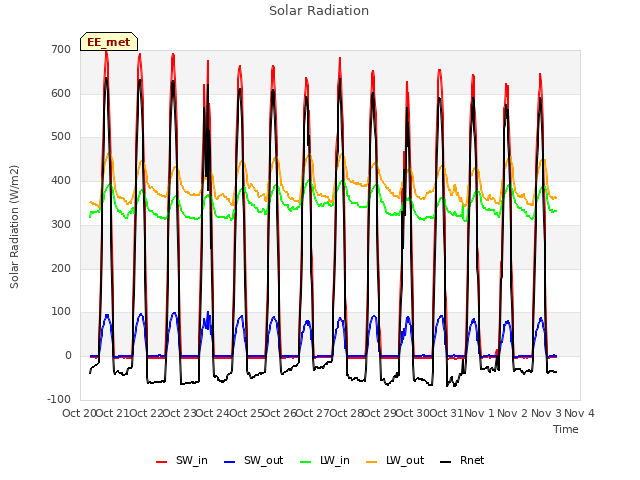Screen dimensions: 640x480
Task: Click the Oct 28 x-axis date label
Action: tap(347, 413)
